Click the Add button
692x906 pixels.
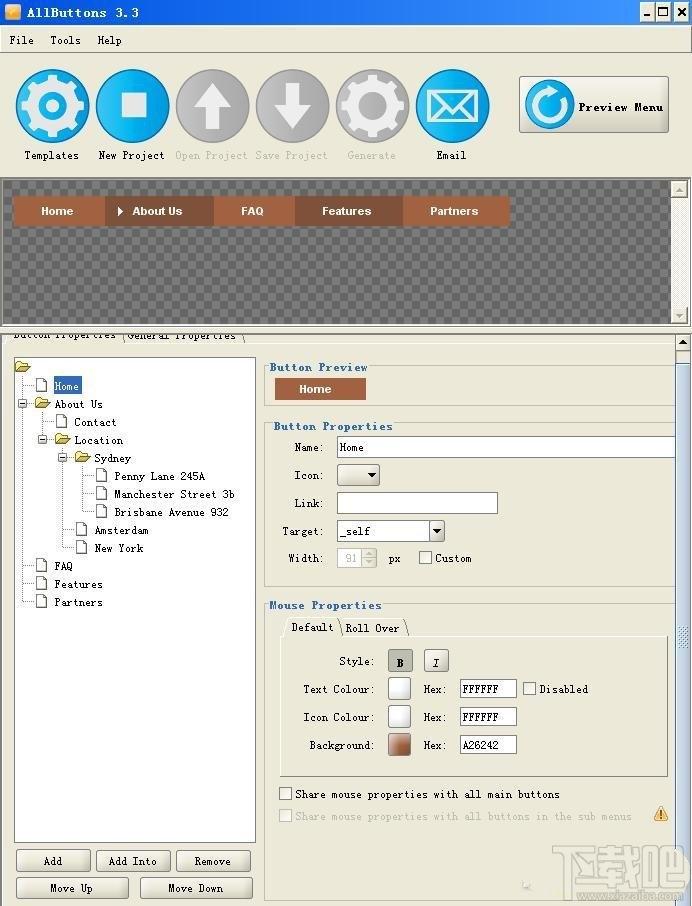click(53, 861)
